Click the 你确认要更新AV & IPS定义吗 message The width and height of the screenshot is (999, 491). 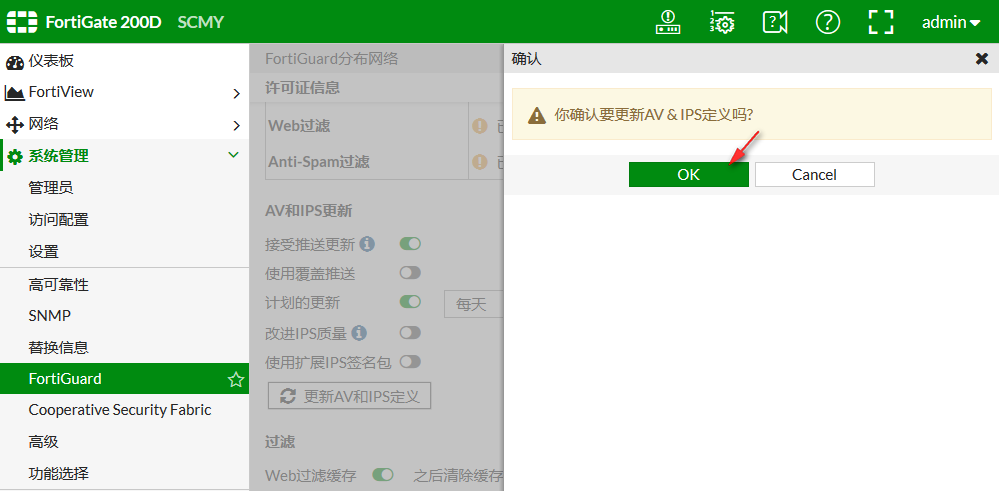654,115
